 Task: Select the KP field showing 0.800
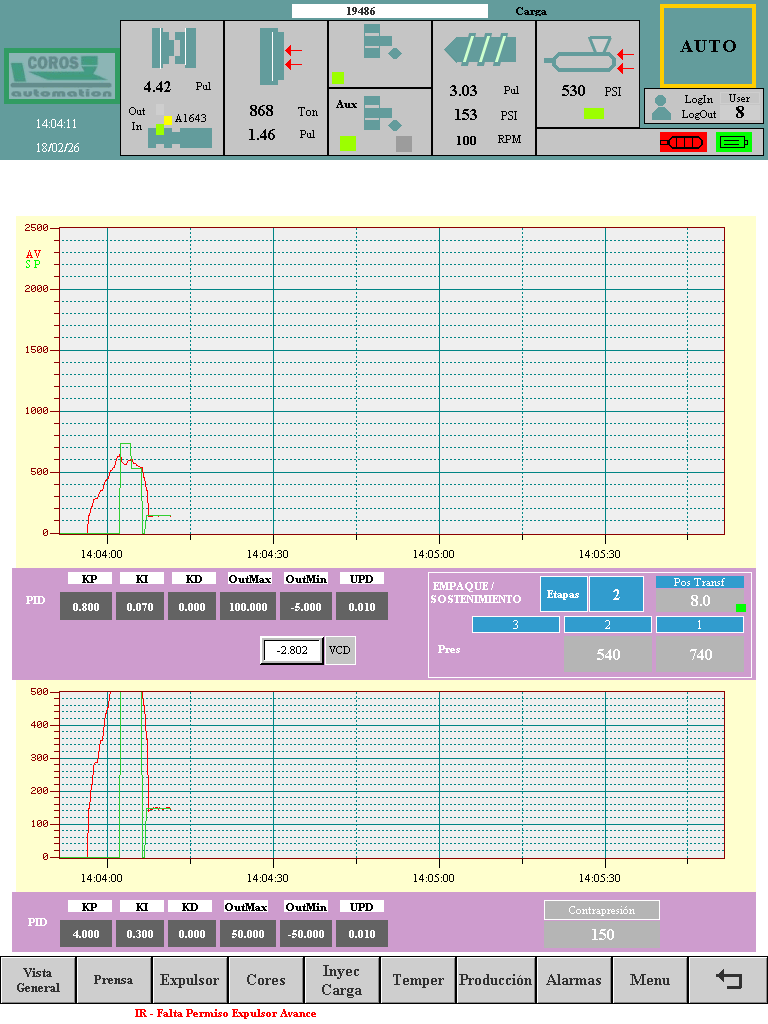86,607
